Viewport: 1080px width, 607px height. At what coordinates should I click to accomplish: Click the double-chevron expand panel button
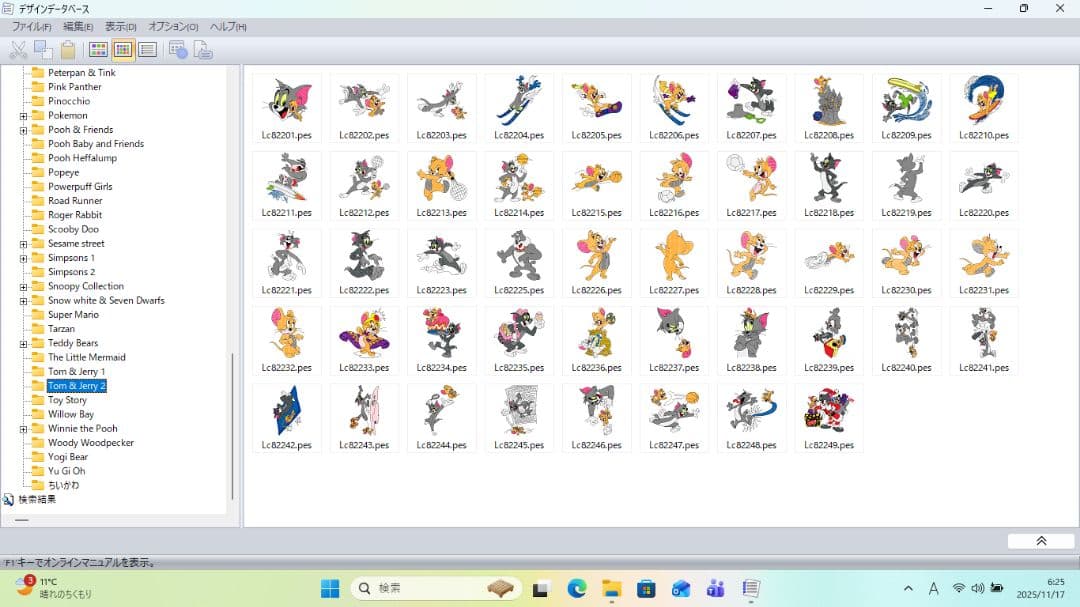pyautogui.click(x=1040, y=541)
